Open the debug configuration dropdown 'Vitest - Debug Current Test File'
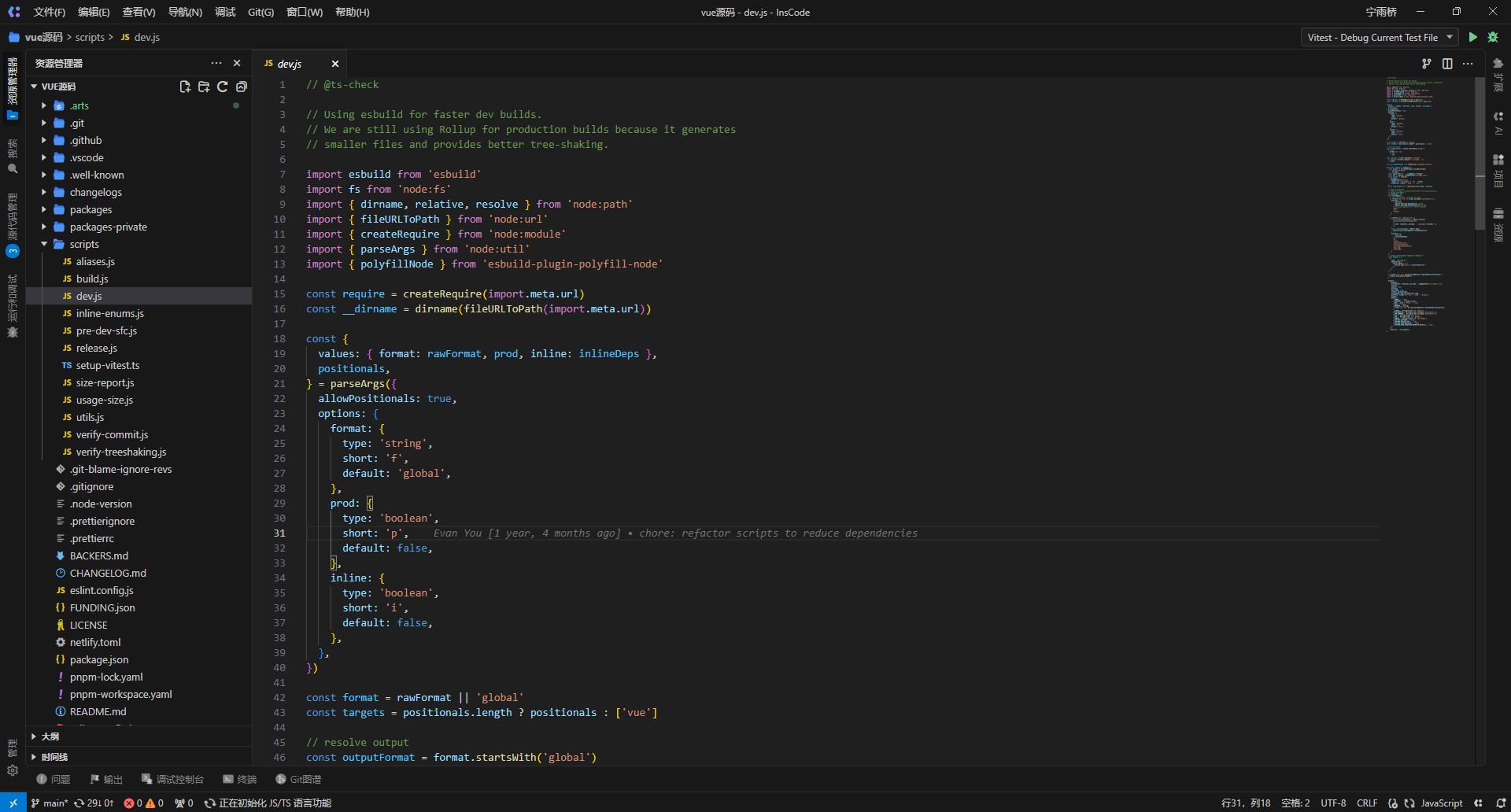 pyautogui.click(x=1380, y=37)
